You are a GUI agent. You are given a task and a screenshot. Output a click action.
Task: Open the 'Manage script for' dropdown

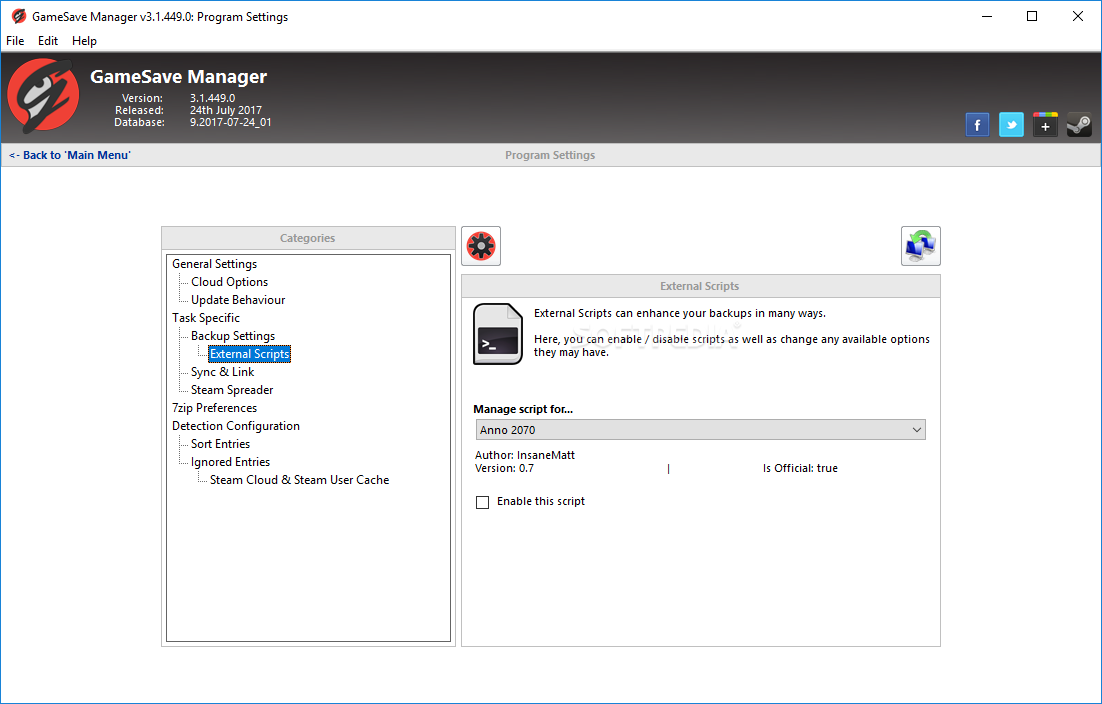point(701,430)
